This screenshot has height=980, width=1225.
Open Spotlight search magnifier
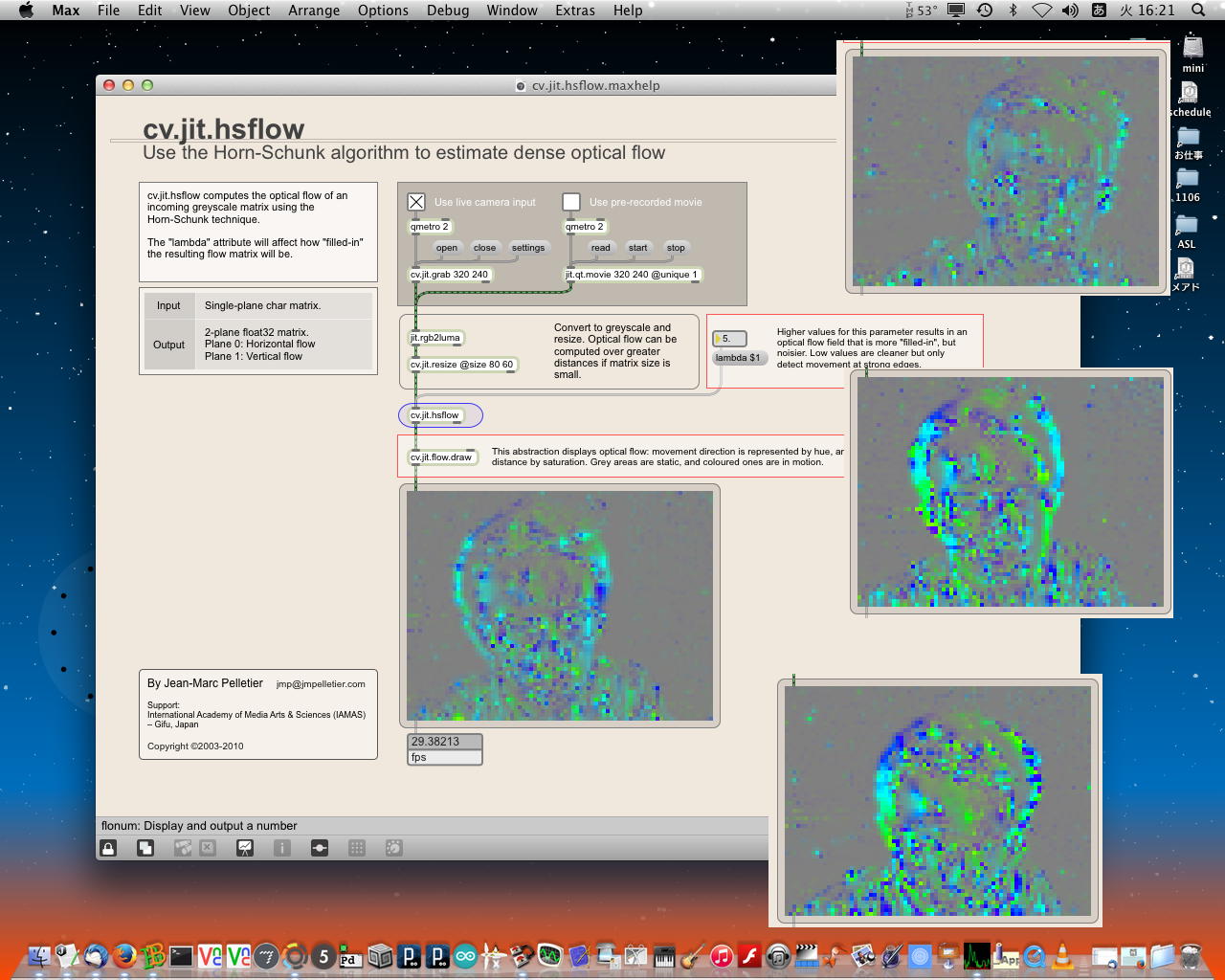1198,11
